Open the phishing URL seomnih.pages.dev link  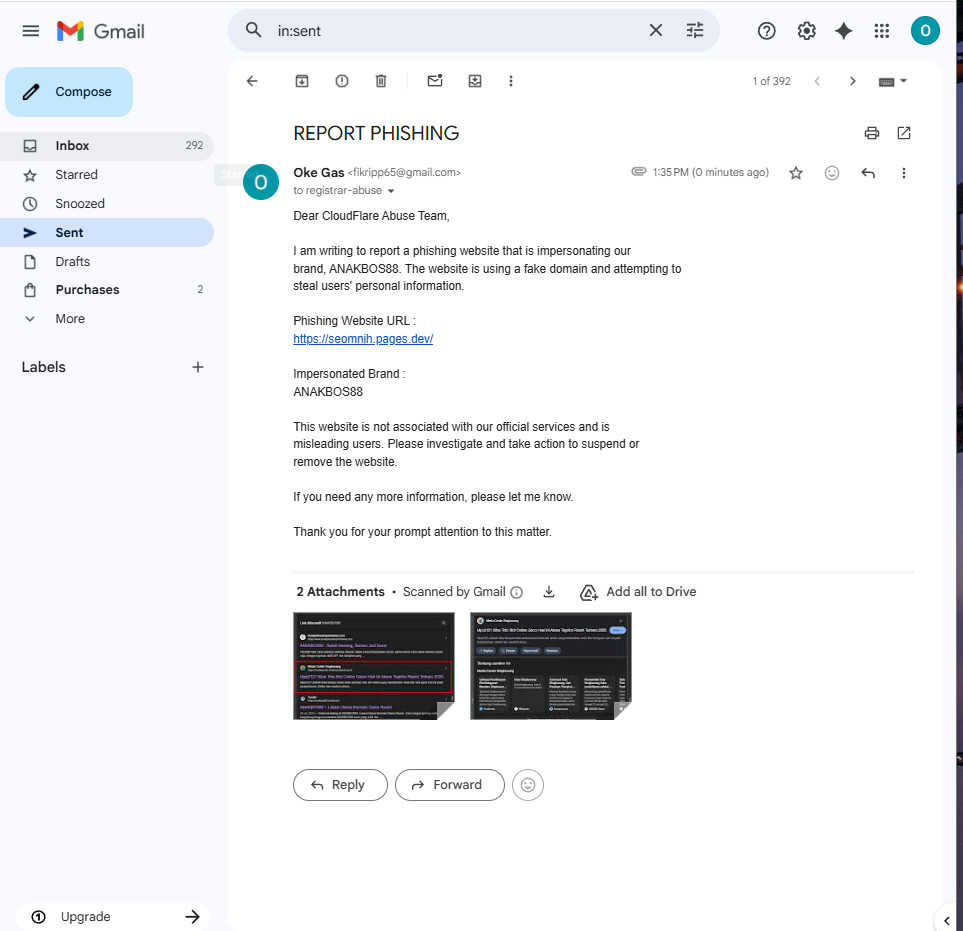pyautogui.click(x=363, y=338)
